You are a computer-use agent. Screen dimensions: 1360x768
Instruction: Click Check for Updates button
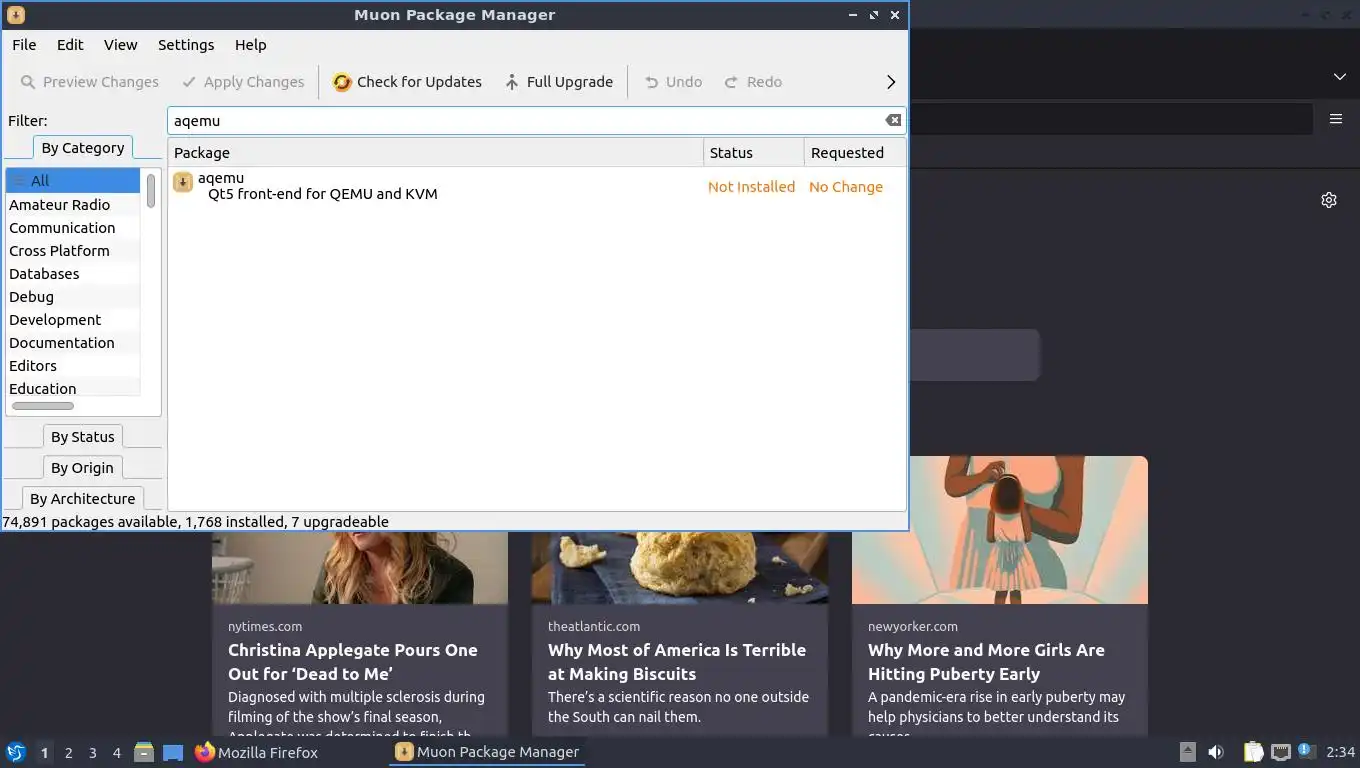click(x=407, y=82)
